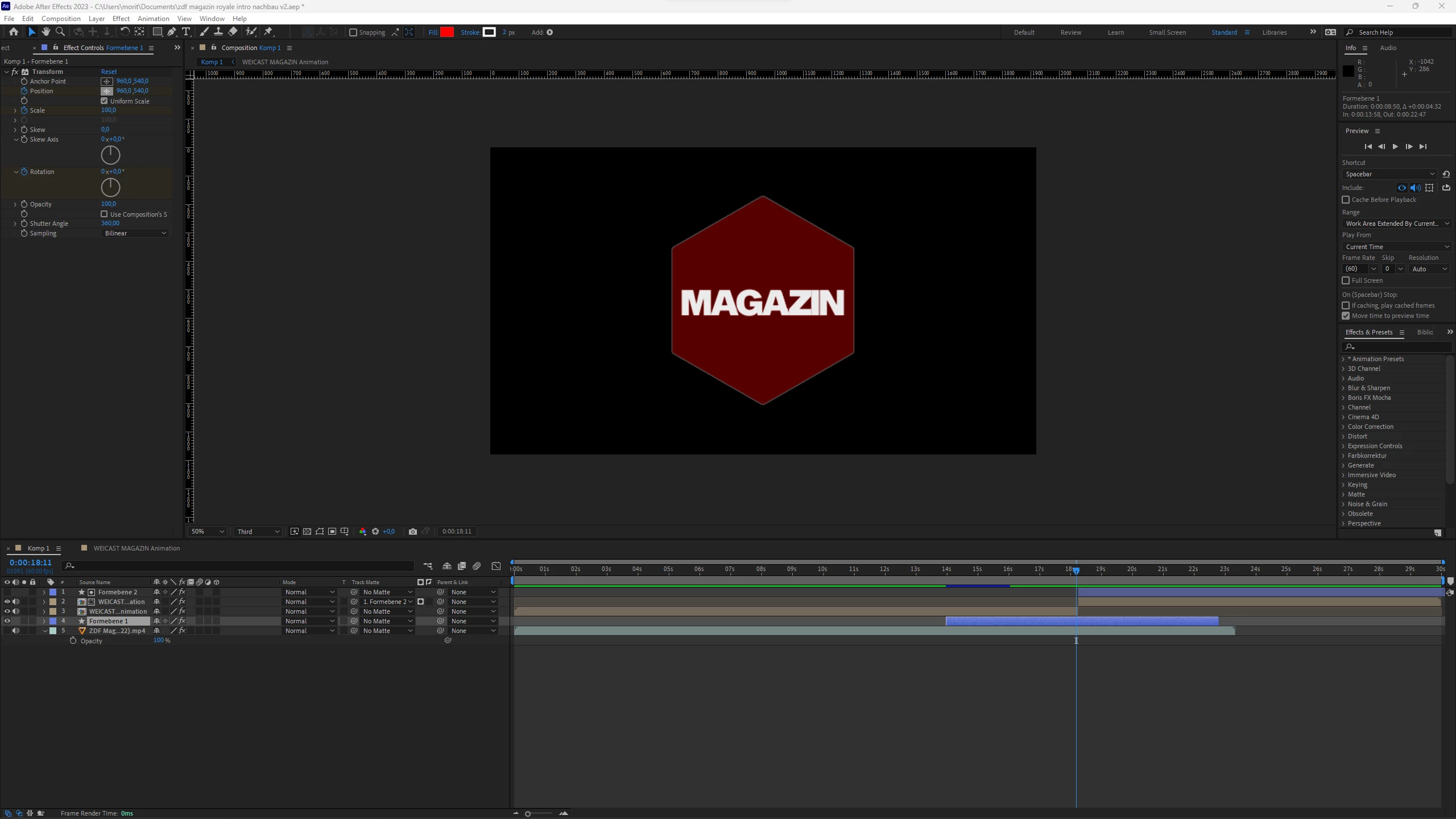The image size is (1456, 819).
Task: Take a snapshot with camera icon
Action: coord(413,531)
